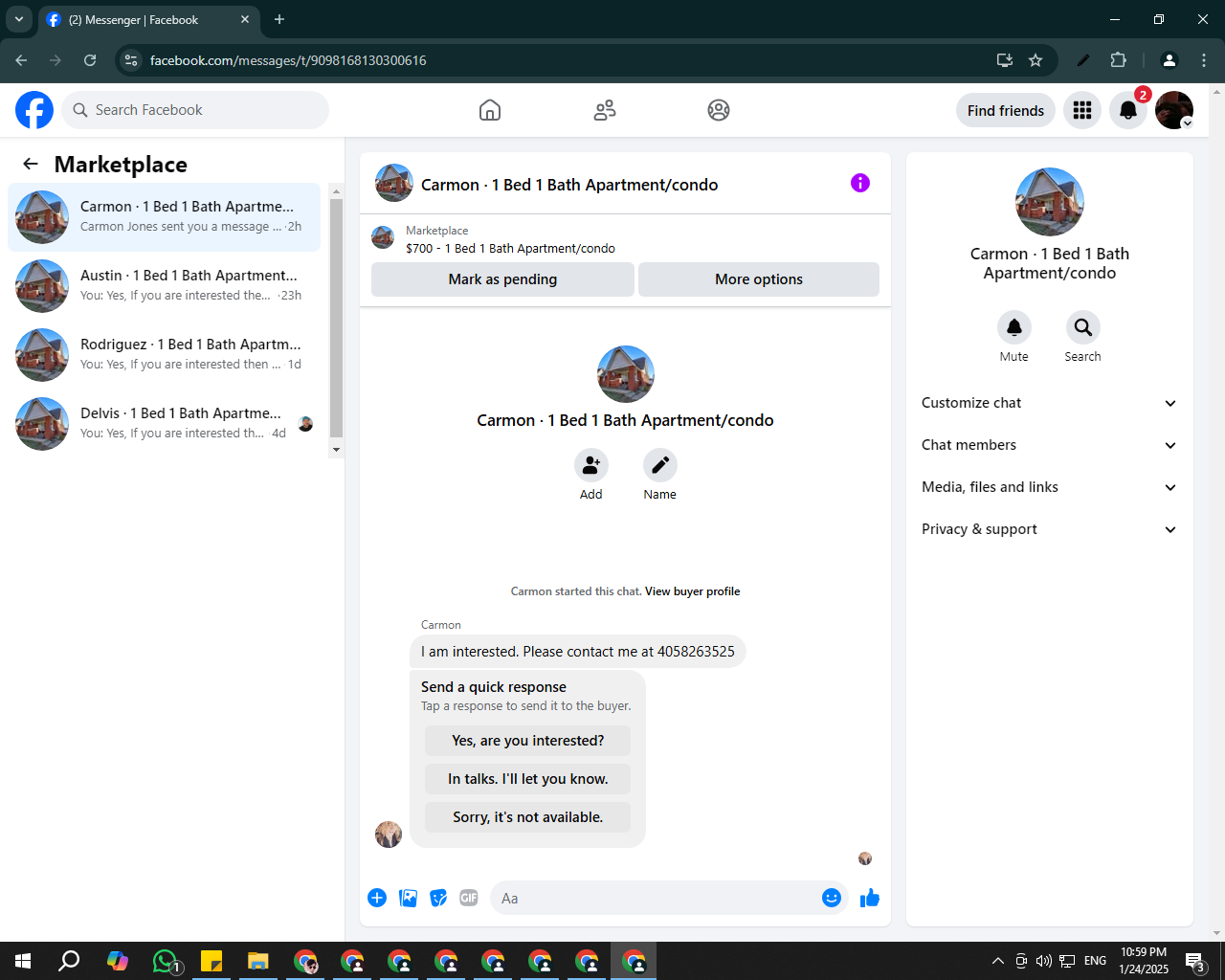The height and width of the screenshot is (980, 1225).
Task: Open the Delvis conversation in the list
Action: pos(165,424)
